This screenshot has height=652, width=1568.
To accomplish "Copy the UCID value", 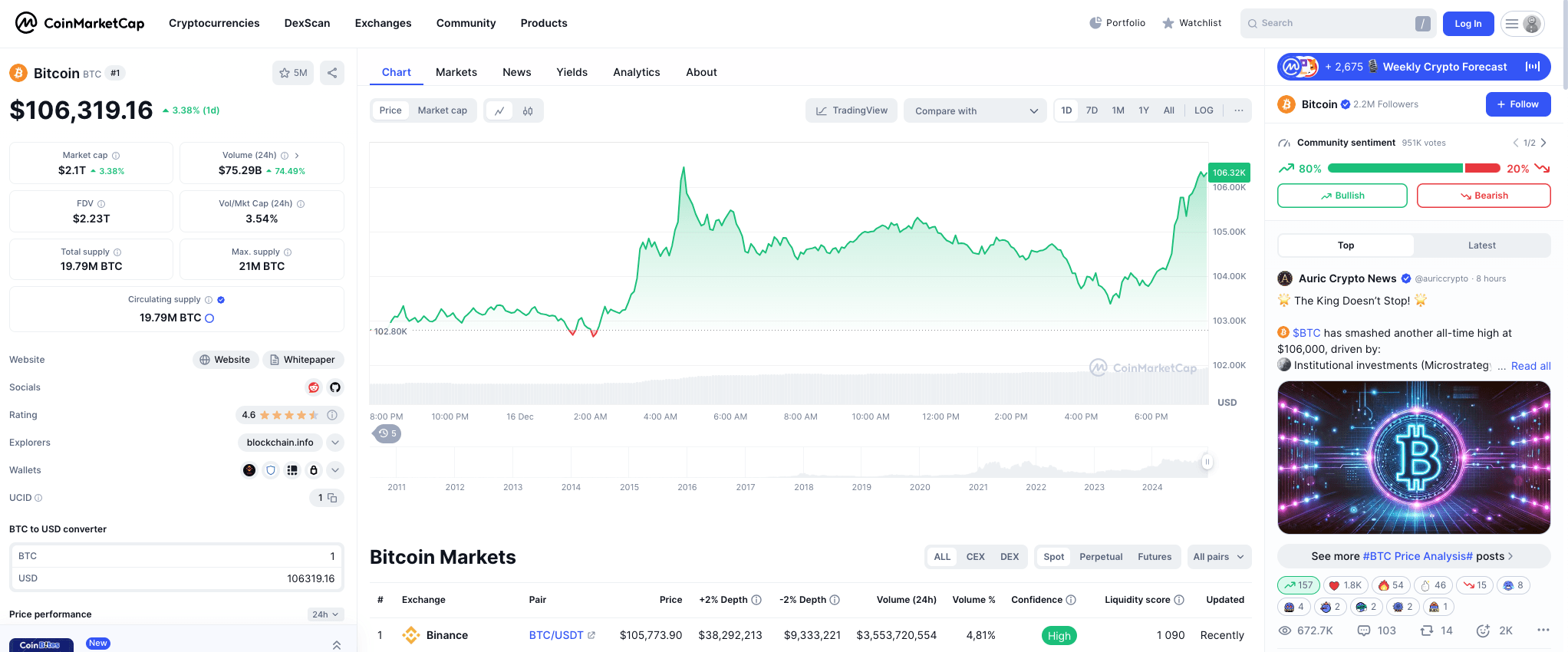I will [x=332, y=498].
